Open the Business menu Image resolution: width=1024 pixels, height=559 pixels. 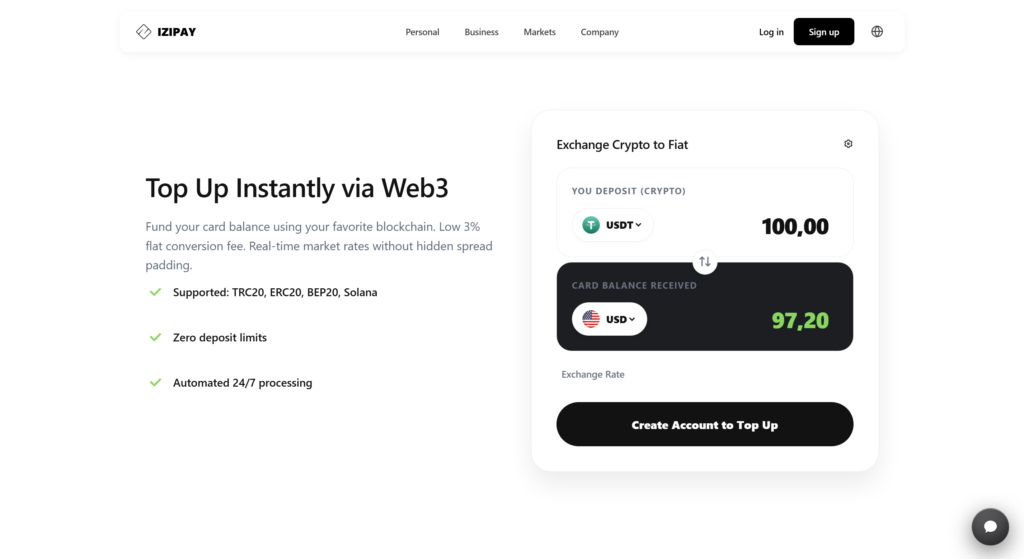(x=481, y=31)
